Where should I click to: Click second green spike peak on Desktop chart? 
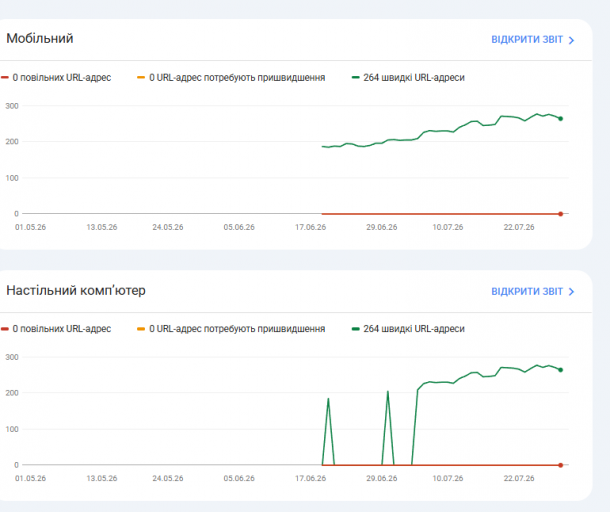tap(388, 392)
